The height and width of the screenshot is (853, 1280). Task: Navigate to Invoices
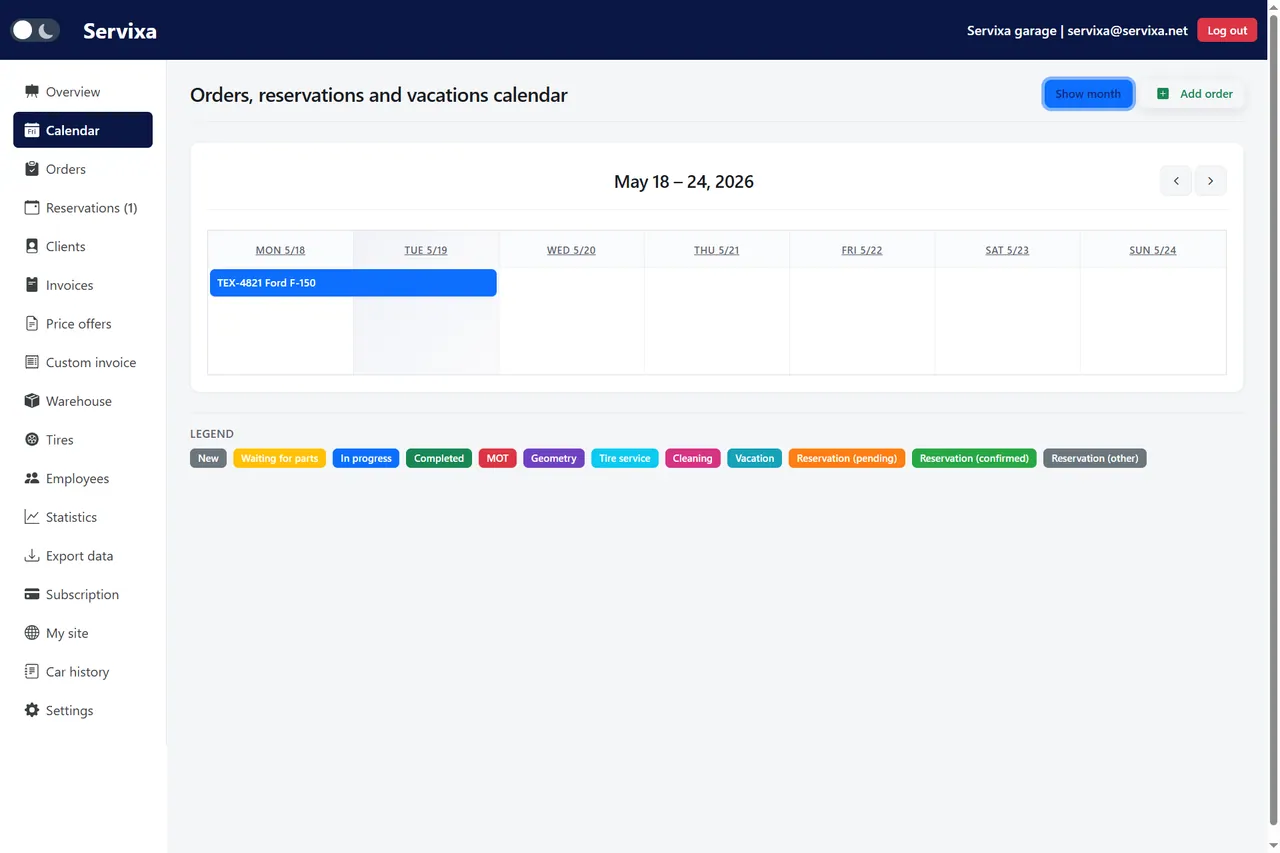click(83, 285)
